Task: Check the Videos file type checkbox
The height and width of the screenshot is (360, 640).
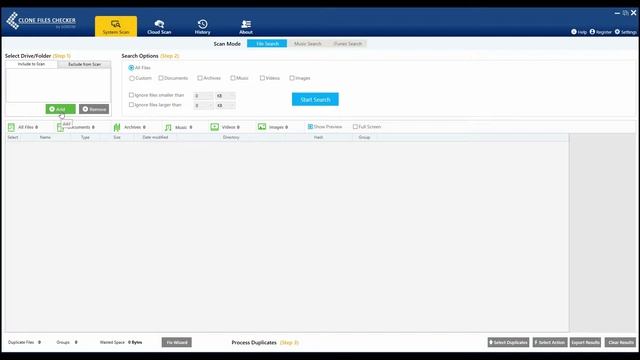Action: pos(262,78)
